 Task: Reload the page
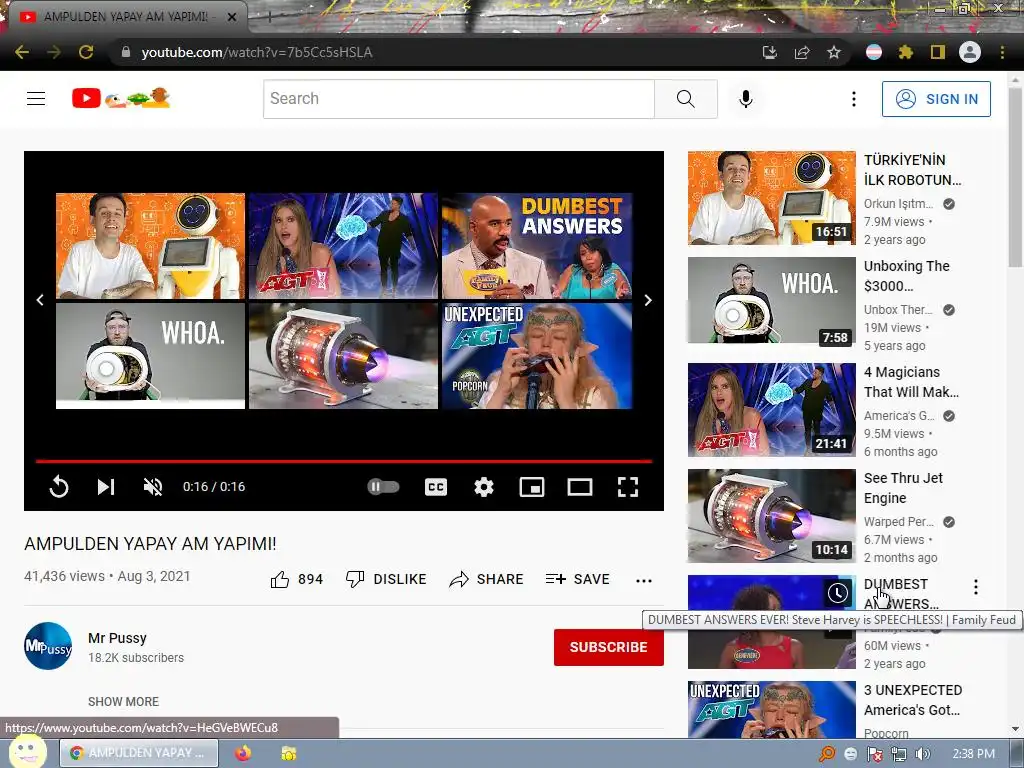tap(86, 52)
